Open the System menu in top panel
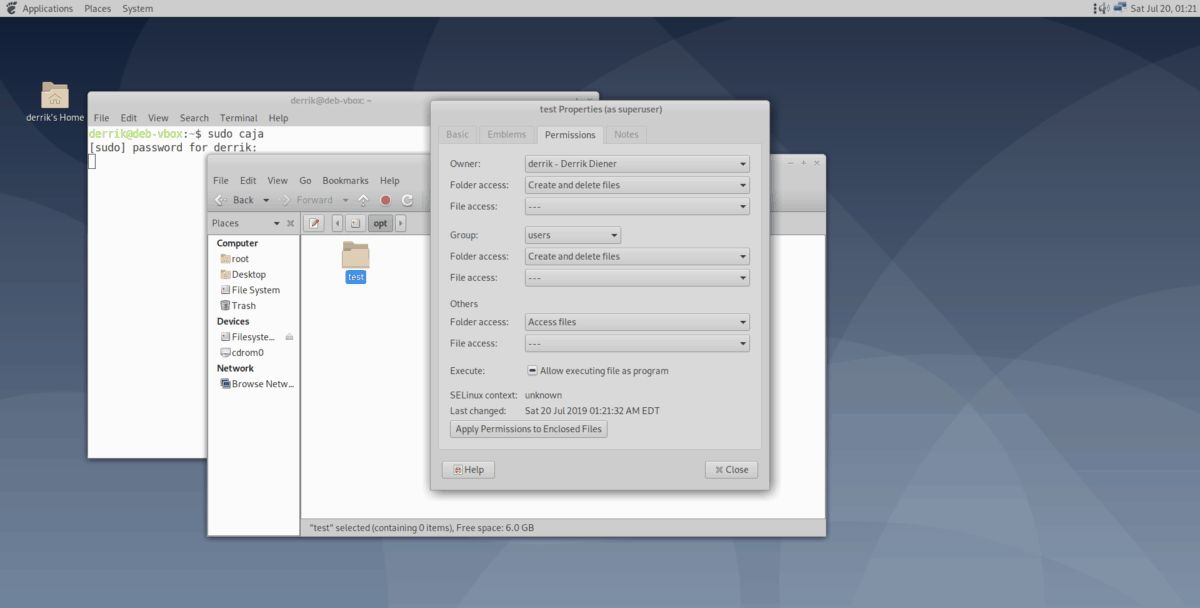 [x=138, y=9]
